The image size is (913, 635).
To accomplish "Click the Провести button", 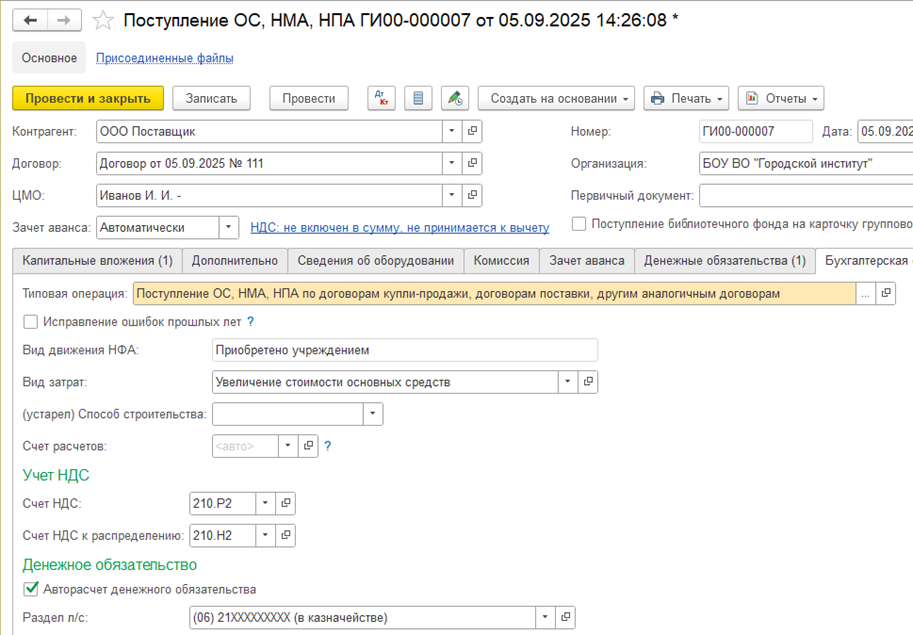I will point(309,98).
